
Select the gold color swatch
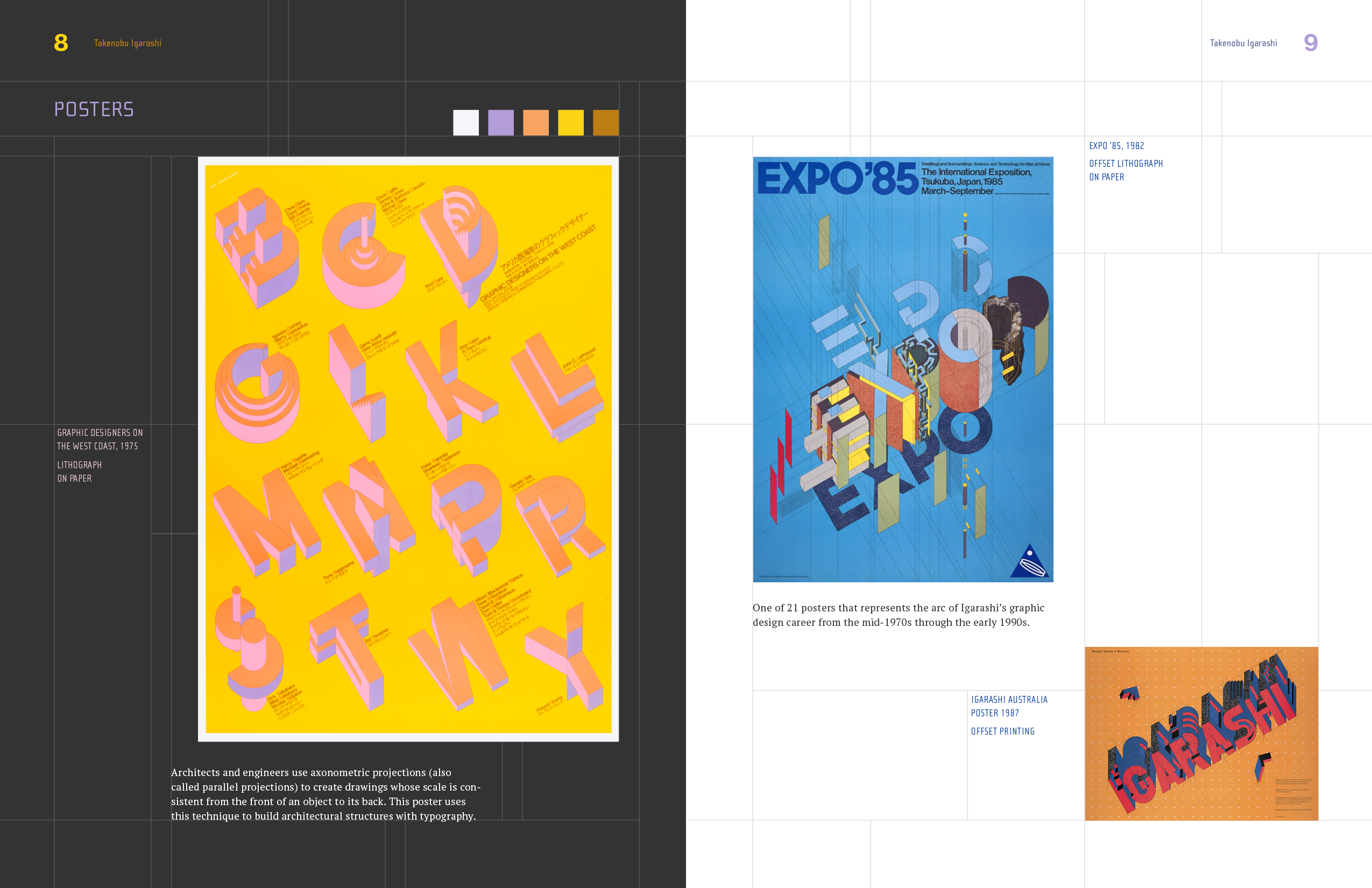click(605, 122)
